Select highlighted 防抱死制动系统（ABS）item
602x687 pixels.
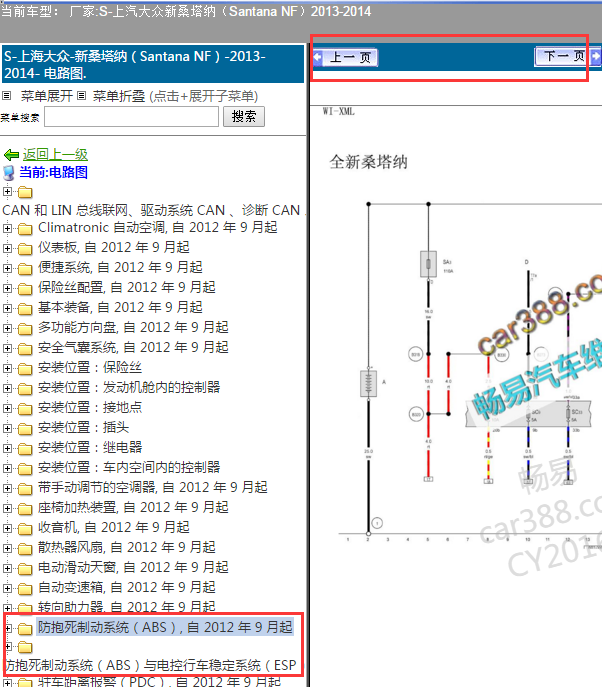(x=165, y=627)
